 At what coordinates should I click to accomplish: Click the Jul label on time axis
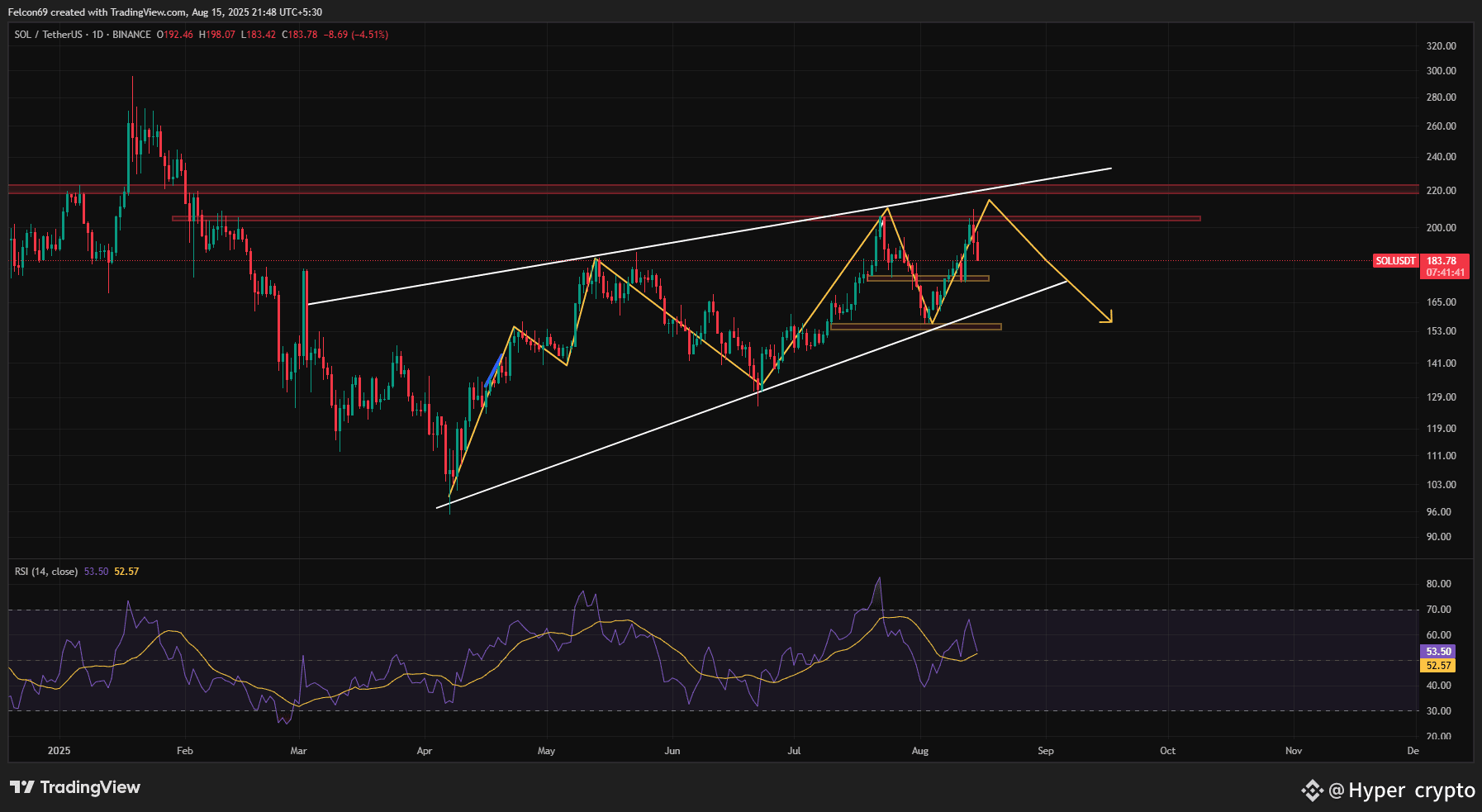tap(794, 751)
